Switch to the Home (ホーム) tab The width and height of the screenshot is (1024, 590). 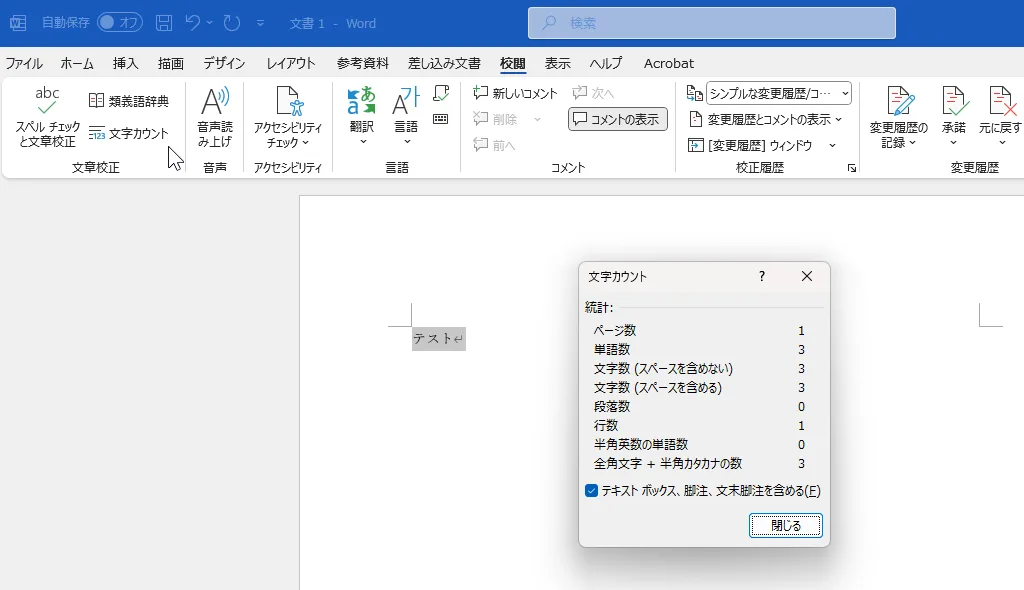(x=77, y=63)
